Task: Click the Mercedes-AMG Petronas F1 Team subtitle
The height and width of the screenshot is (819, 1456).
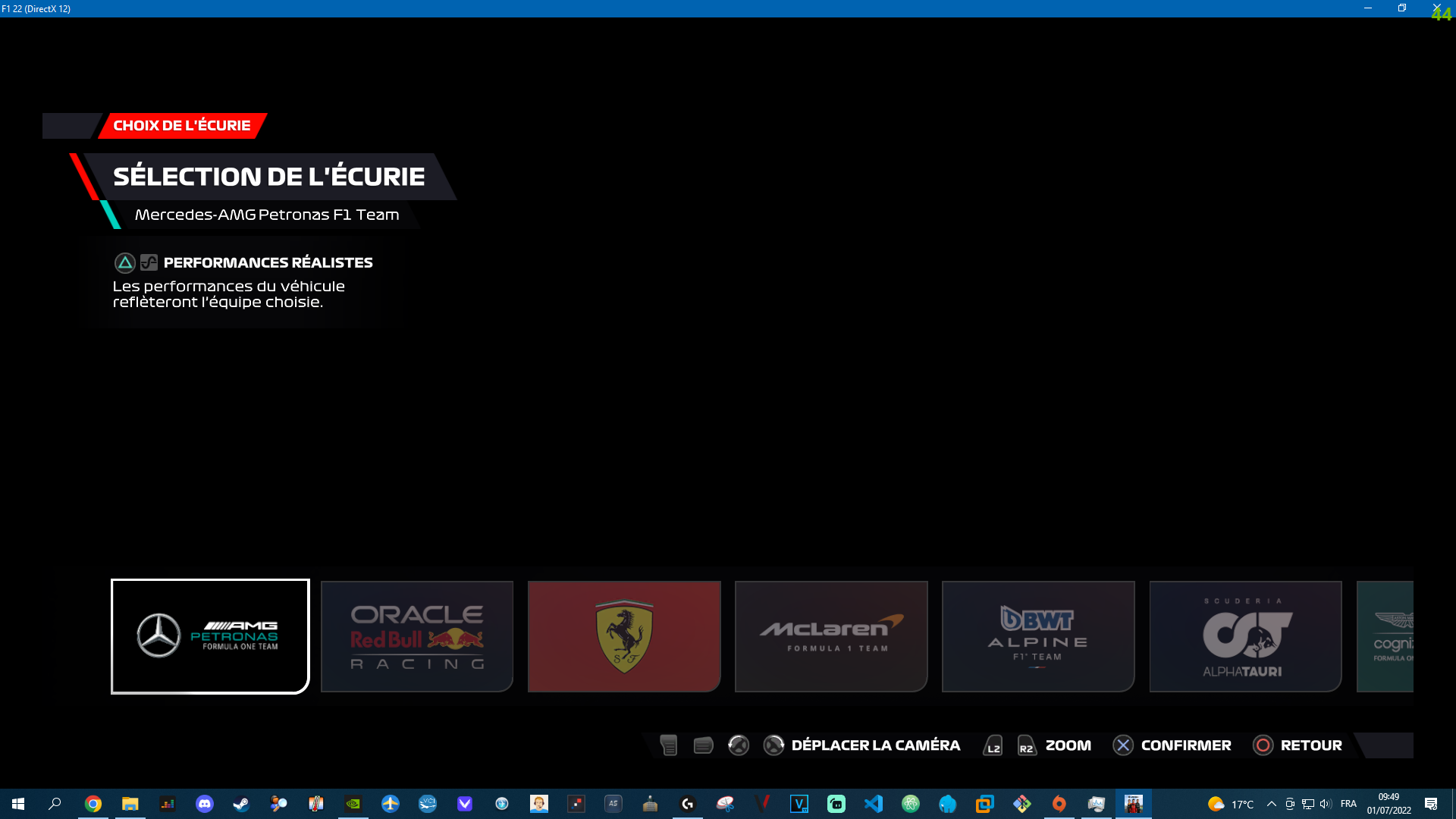Action: pos(267,215)
